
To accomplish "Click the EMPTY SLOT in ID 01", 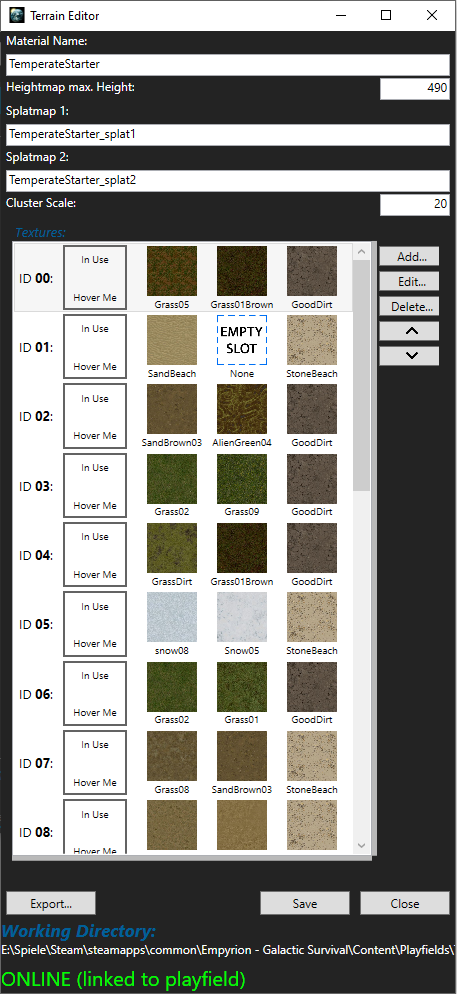I will pyautogui.click(x=242, y=340).
